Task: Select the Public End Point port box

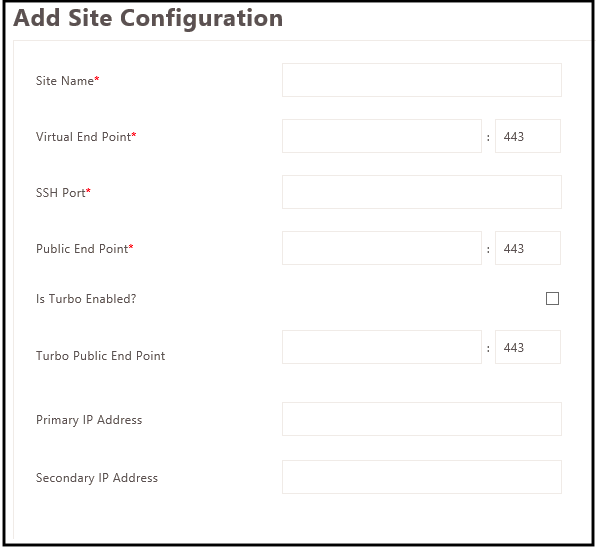Action: 528,248
